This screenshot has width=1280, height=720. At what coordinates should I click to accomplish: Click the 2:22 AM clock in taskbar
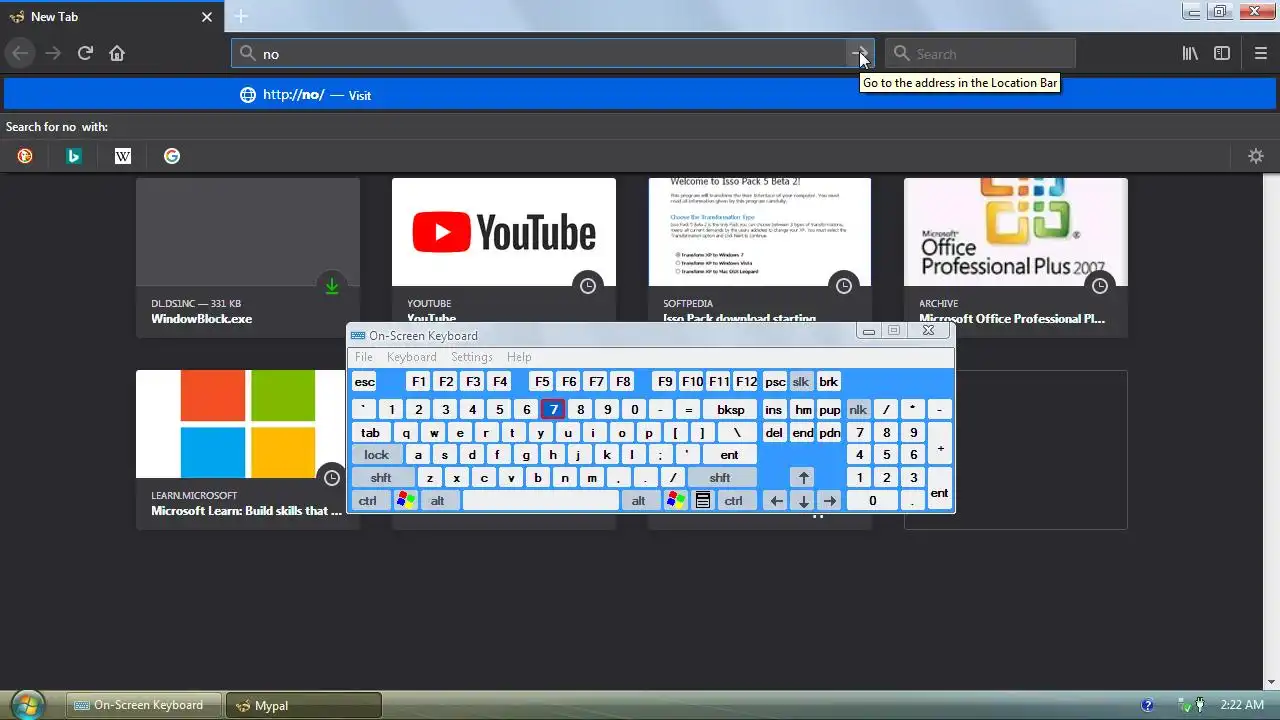coord(1242,705)
